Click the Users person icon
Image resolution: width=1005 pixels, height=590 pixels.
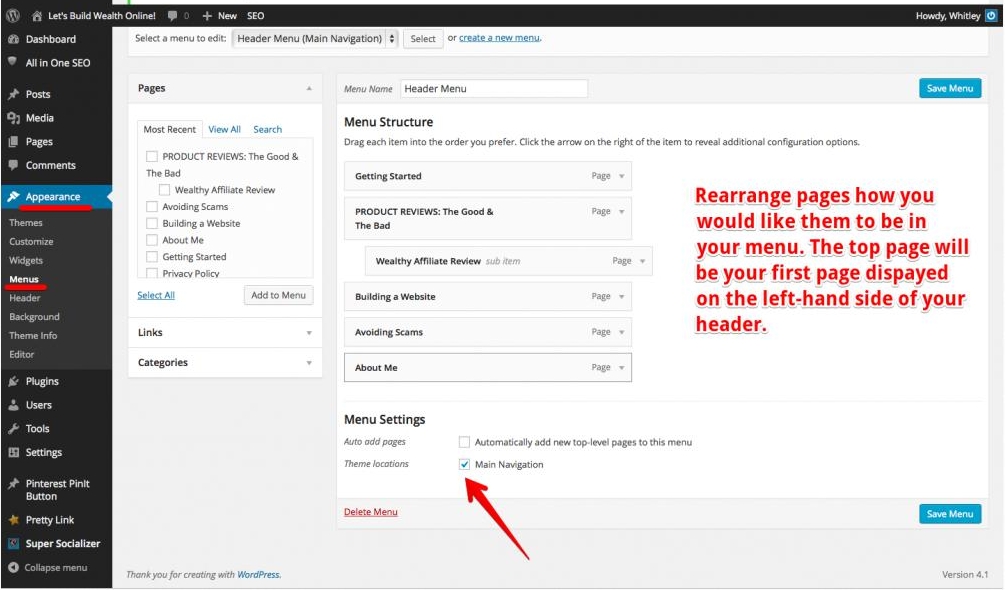[13, 405]
